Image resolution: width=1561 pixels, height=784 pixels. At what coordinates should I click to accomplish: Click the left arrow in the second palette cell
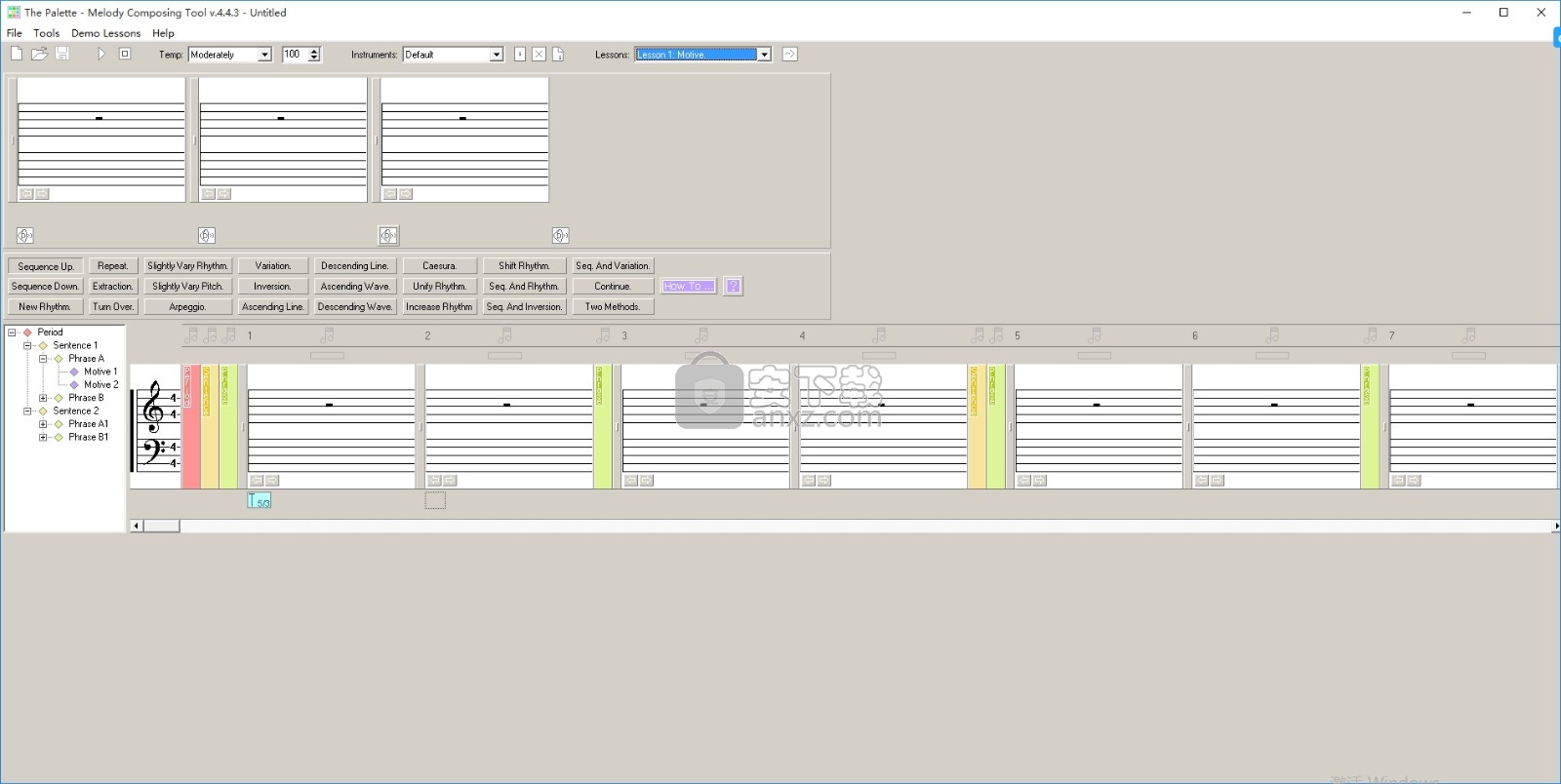pos(208,194)
